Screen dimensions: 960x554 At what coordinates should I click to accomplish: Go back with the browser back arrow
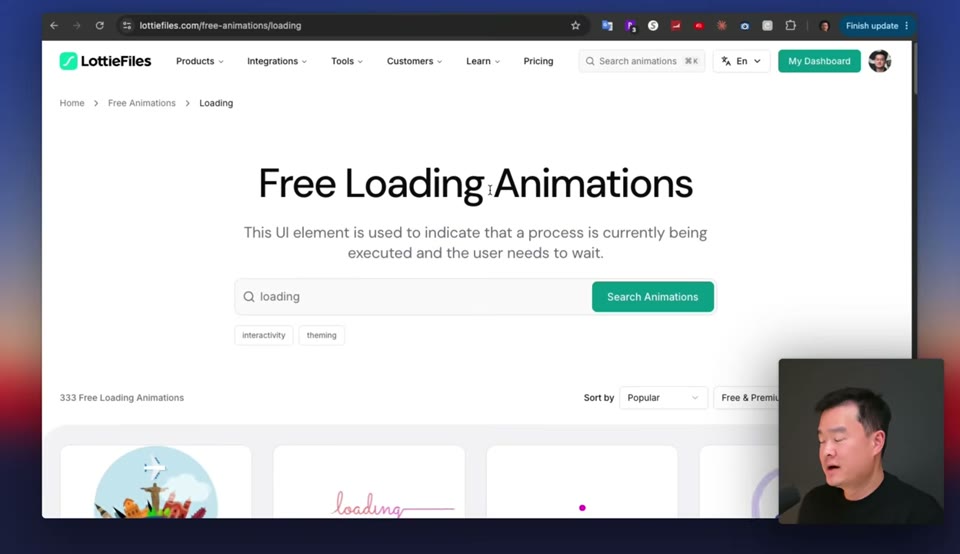point(54,26)
